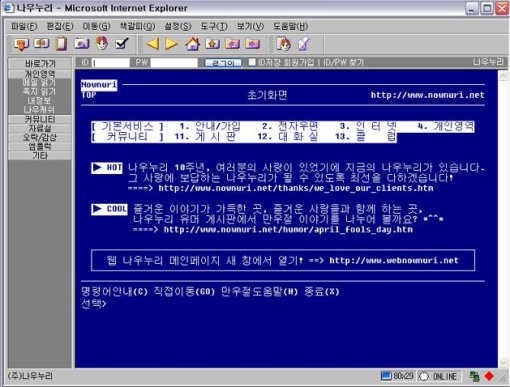The image size is (510, 387).
Task: Expand the 기타 sidebar section
Action: [40, 155]
